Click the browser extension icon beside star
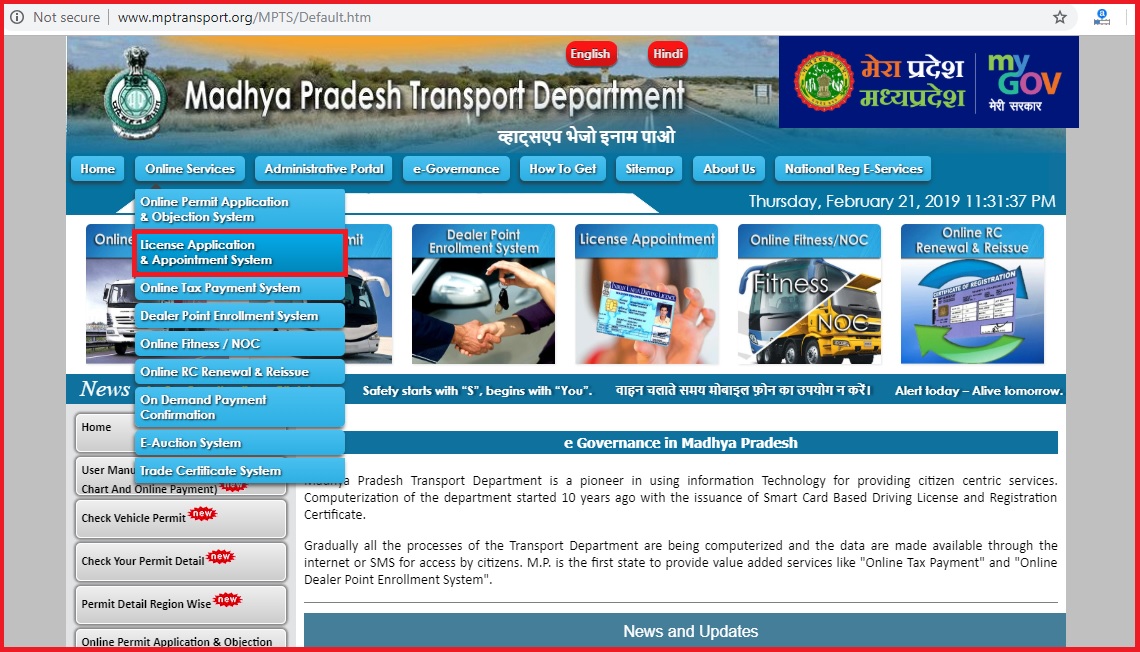 (x=1102, y=17)
